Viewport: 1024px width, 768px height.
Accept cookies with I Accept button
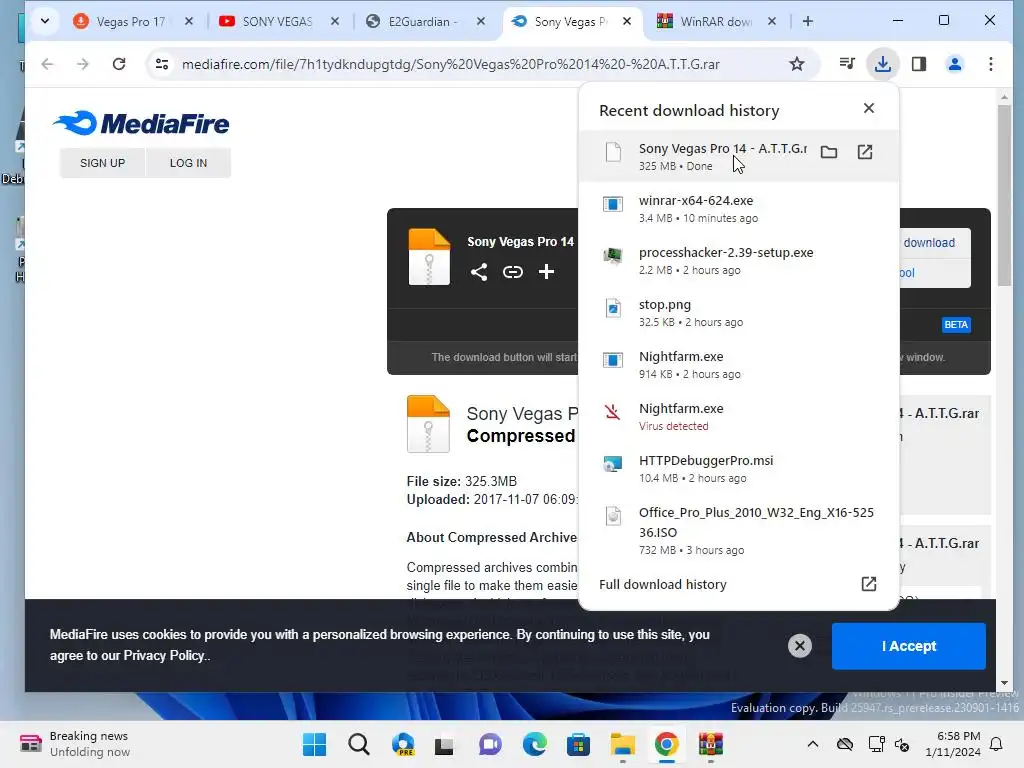click(x=908, y=646)
